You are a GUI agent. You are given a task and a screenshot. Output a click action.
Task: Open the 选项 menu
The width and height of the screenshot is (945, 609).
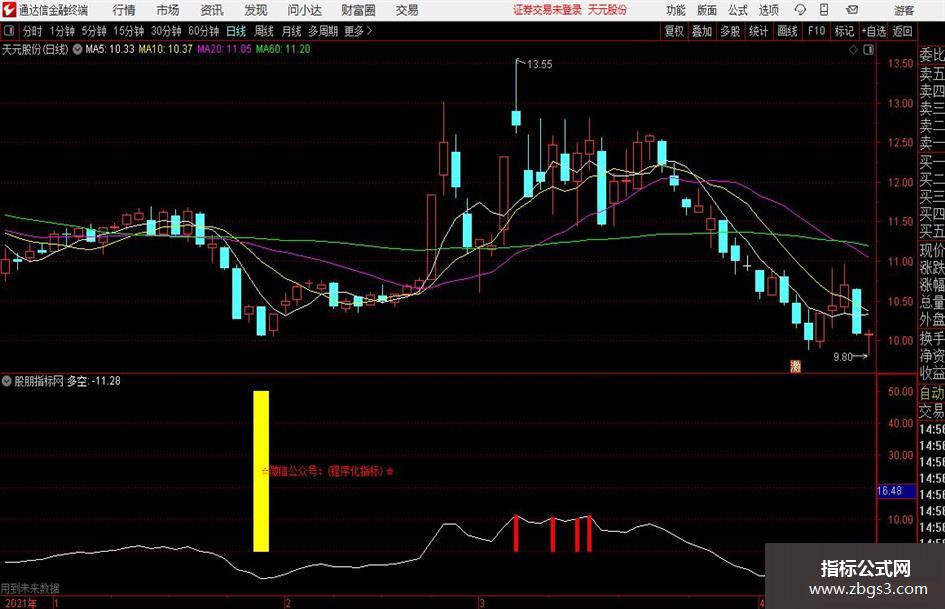(768, 10)
